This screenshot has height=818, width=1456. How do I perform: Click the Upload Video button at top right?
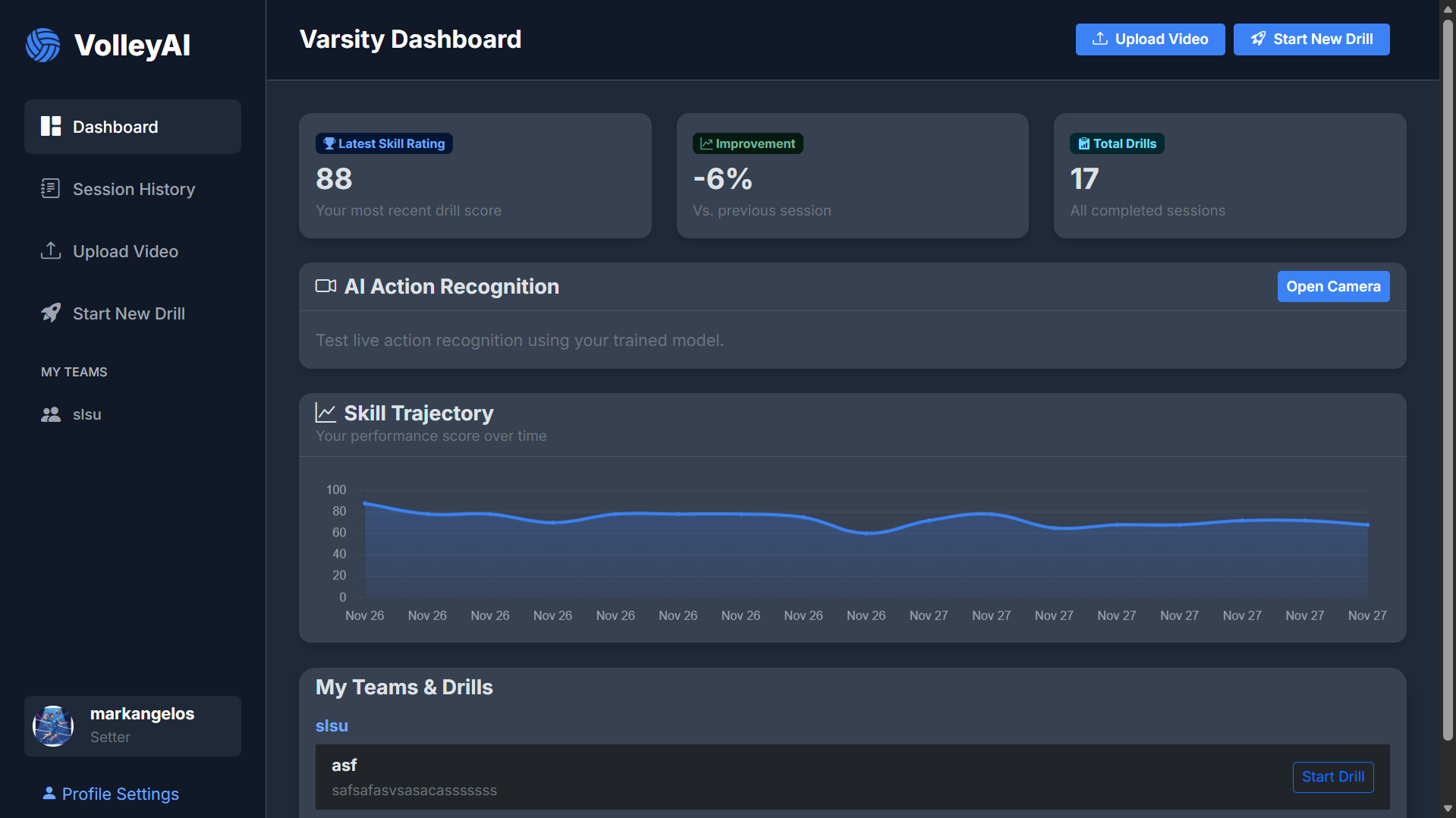click(1149, 39)
